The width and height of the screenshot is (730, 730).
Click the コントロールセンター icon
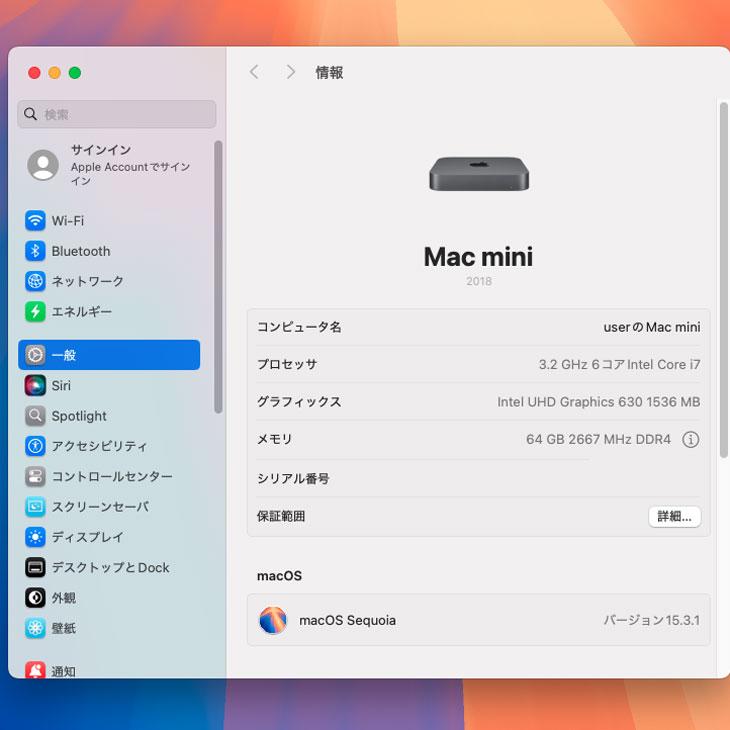point(35,476)
